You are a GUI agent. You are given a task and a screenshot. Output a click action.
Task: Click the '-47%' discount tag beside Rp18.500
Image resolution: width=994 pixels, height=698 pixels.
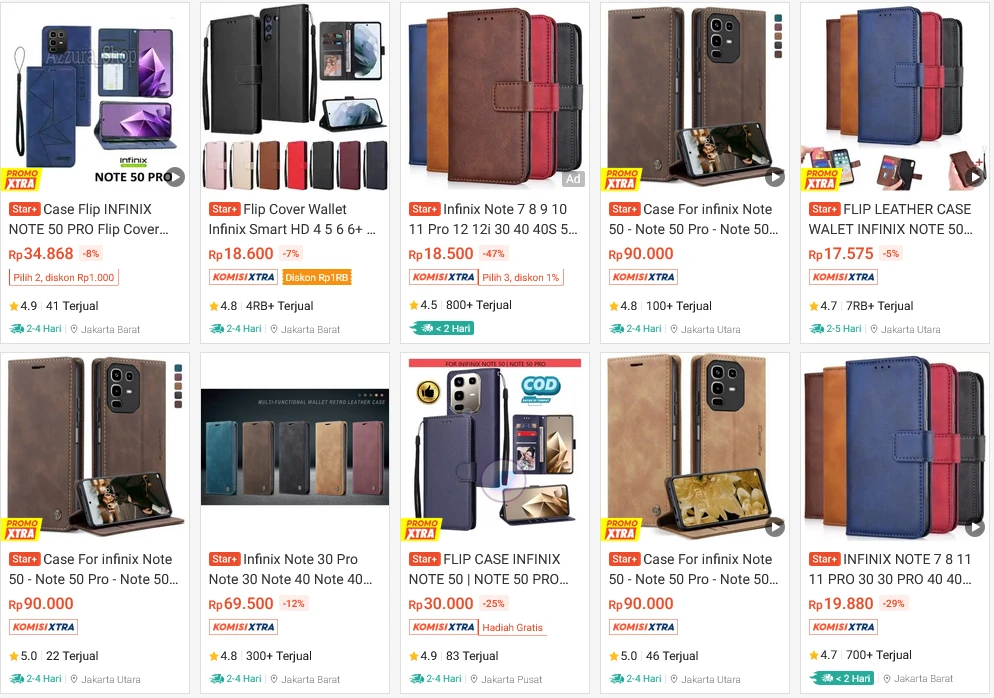[496, 254]
